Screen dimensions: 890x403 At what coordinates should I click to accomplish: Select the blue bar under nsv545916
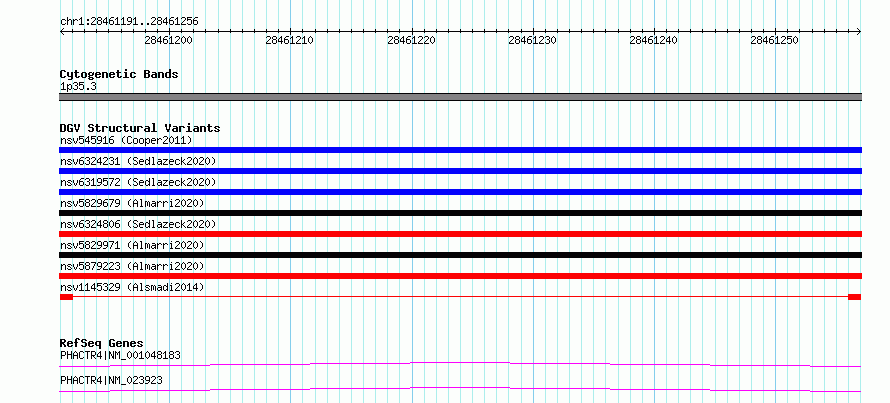tap(460, 150)
